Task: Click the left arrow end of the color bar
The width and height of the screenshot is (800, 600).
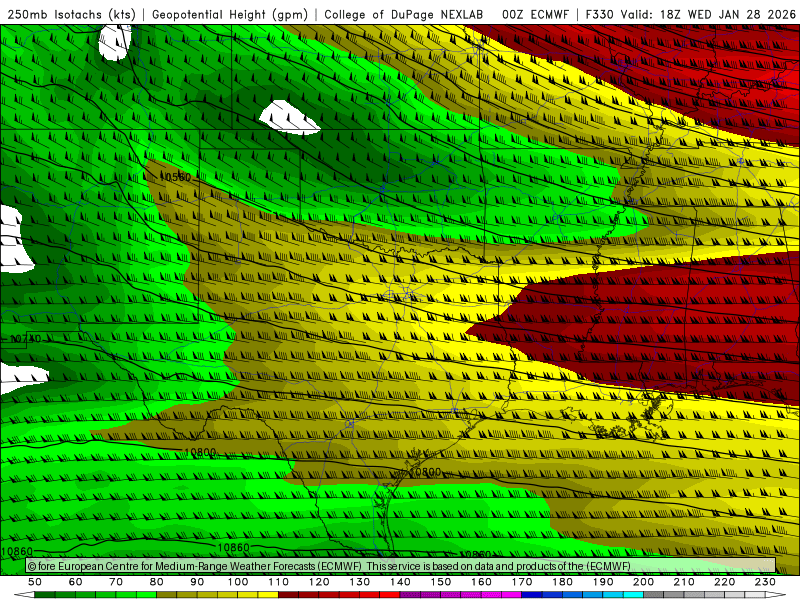Action: pyautogui.click(x=24, y=595)
